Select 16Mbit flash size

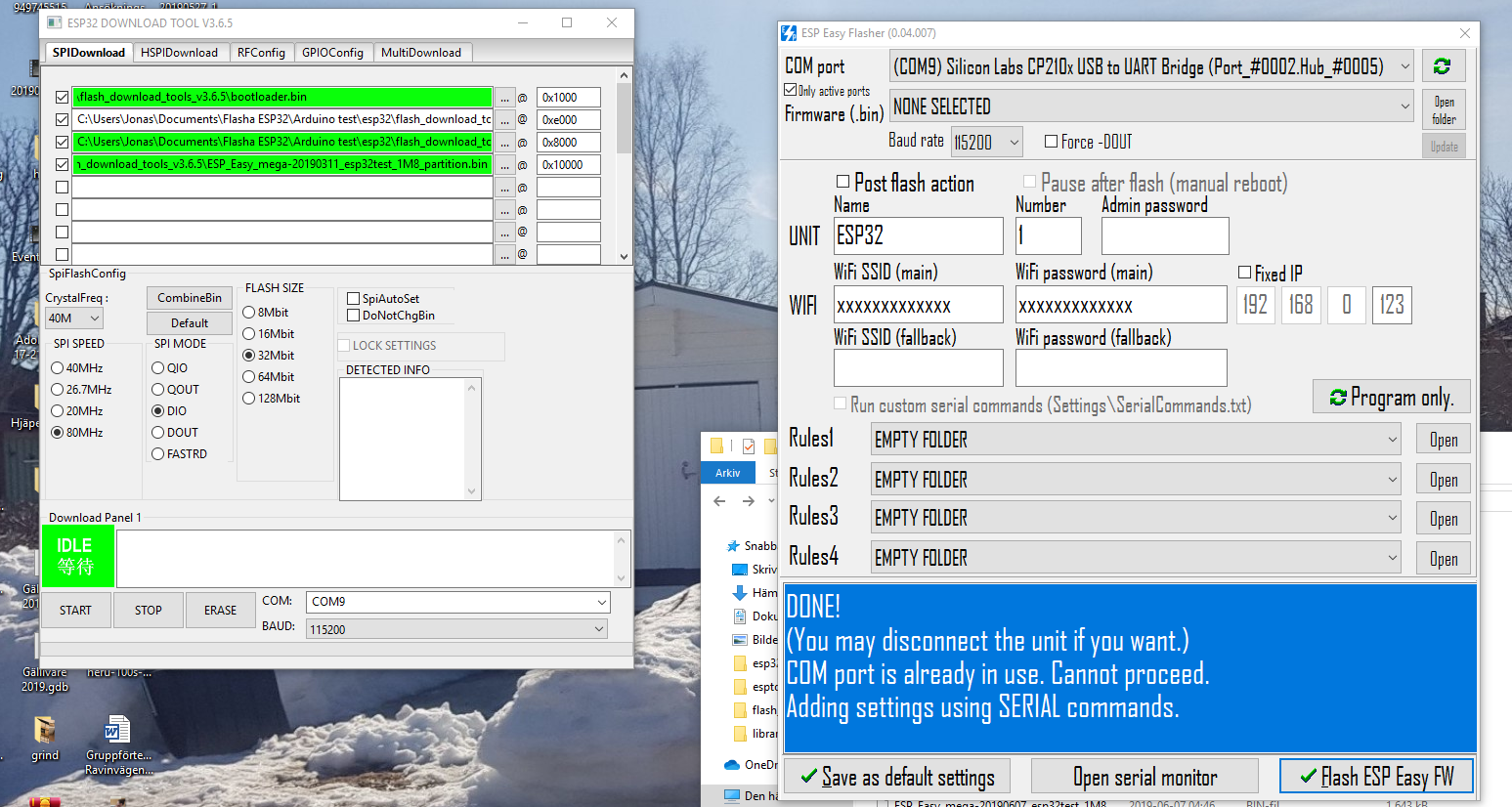(249, 334)
